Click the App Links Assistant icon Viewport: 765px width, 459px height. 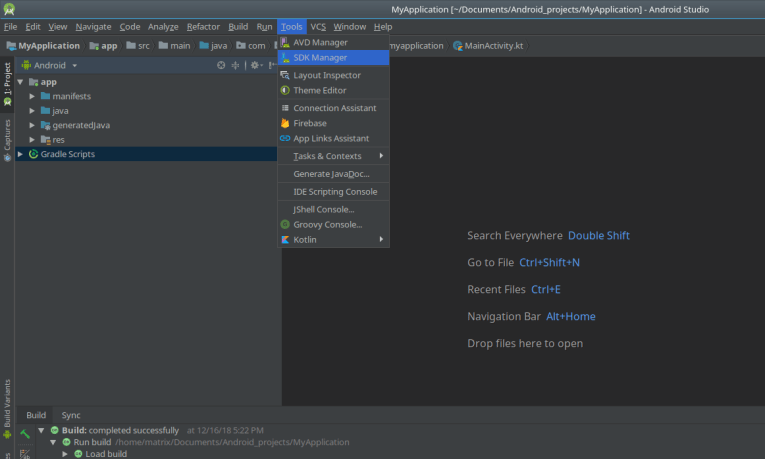285,139
